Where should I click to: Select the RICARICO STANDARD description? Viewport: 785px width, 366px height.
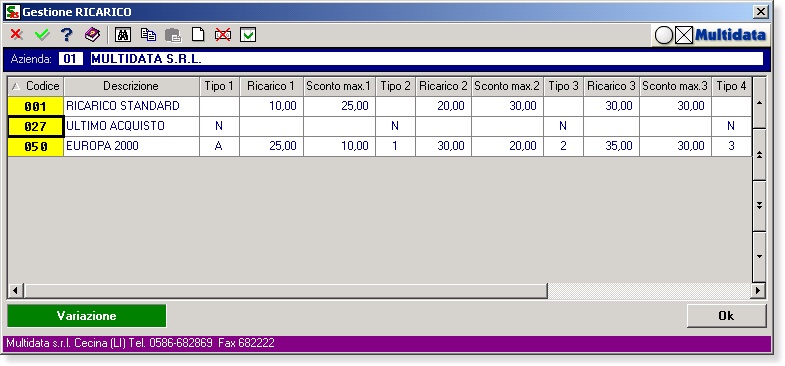pyautogui.click(x=132, y=106)
